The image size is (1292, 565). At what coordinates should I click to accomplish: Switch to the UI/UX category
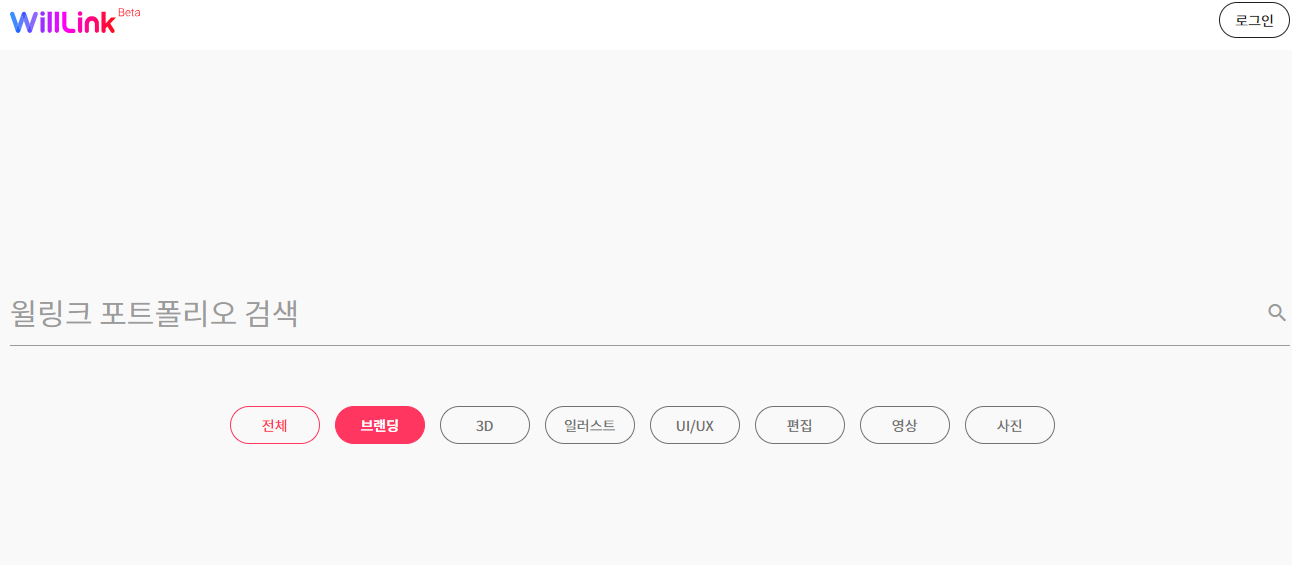tap(695, 425)
